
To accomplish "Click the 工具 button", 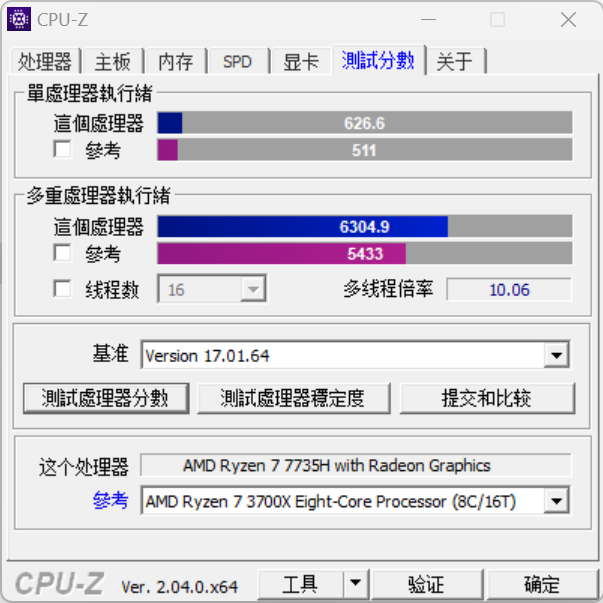I will pyautogui.click(x=300, y=584).
